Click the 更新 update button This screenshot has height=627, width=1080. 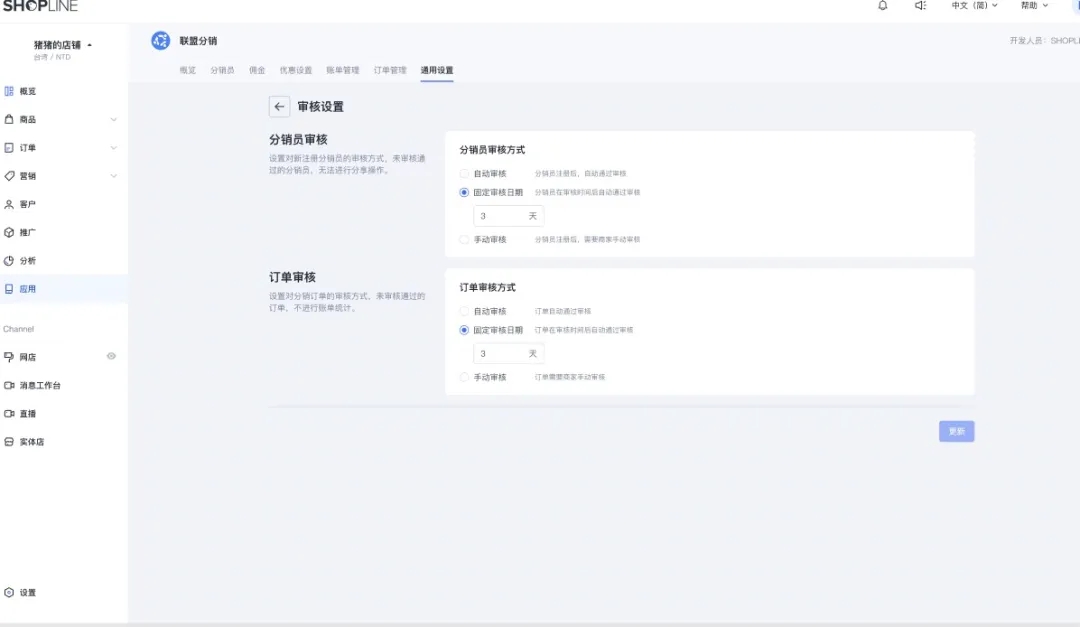[x=955, y=430]
